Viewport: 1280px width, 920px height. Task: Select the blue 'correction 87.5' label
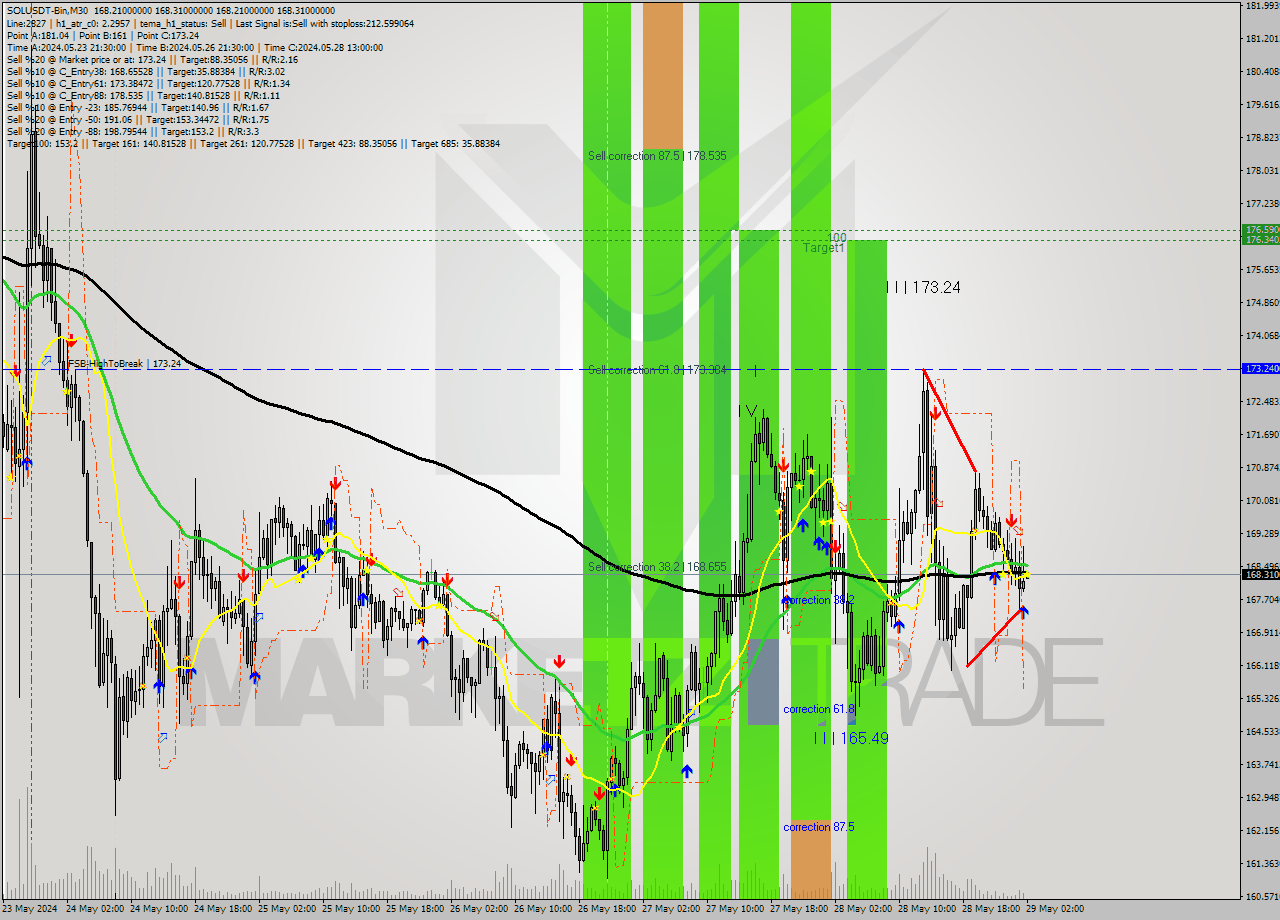coord(819,827)
